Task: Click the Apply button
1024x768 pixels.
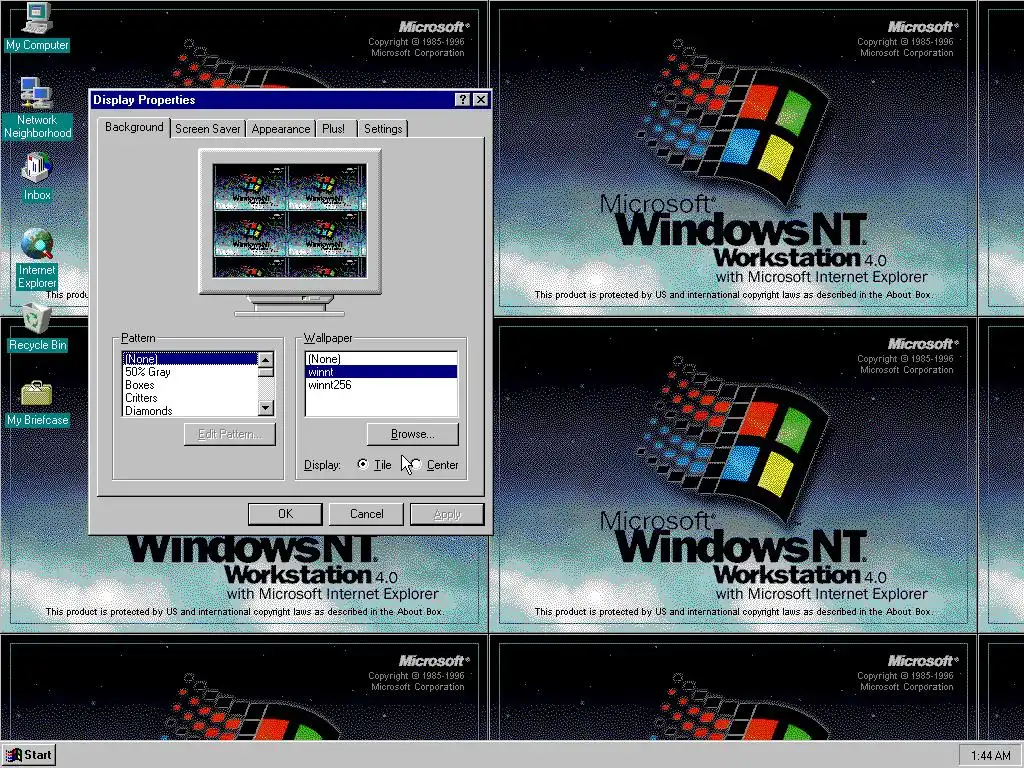Action: (x=447, y=514)
